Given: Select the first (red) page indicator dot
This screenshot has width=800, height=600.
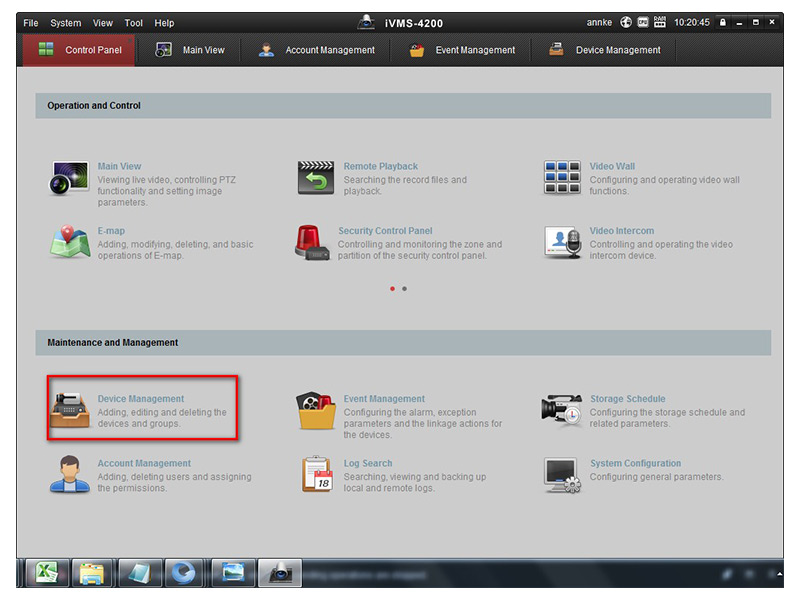Looking at the screenshot, I should point(392,289).
